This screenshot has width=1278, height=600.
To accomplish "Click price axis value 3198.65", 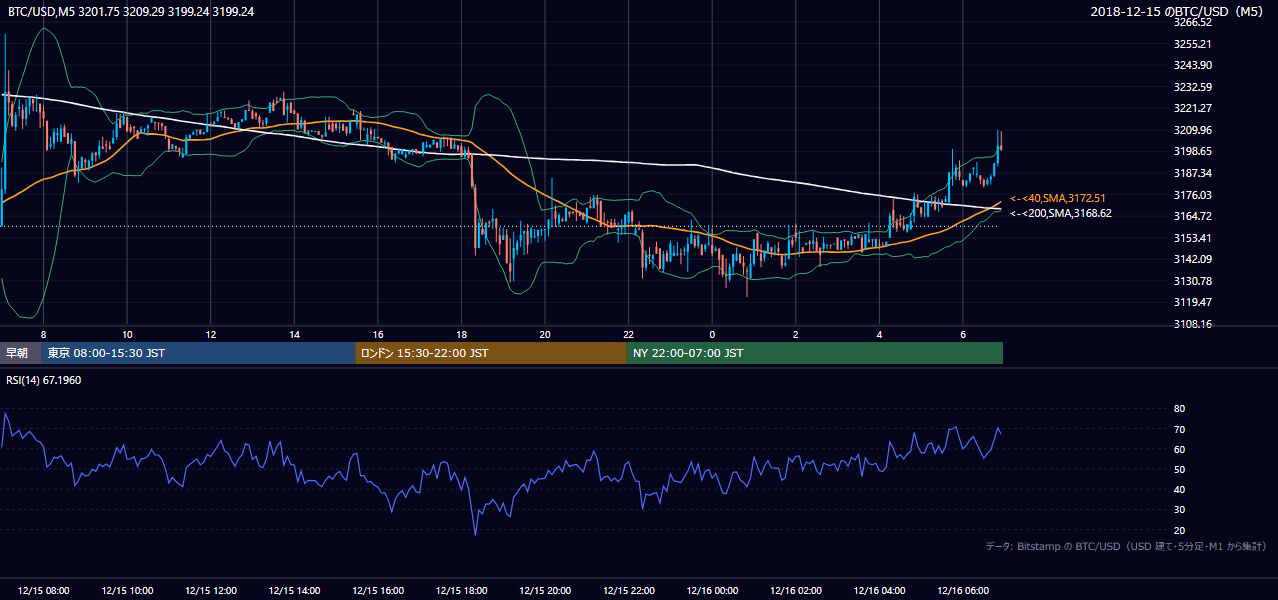I will pyautogui.click(x=1192, y=151).
